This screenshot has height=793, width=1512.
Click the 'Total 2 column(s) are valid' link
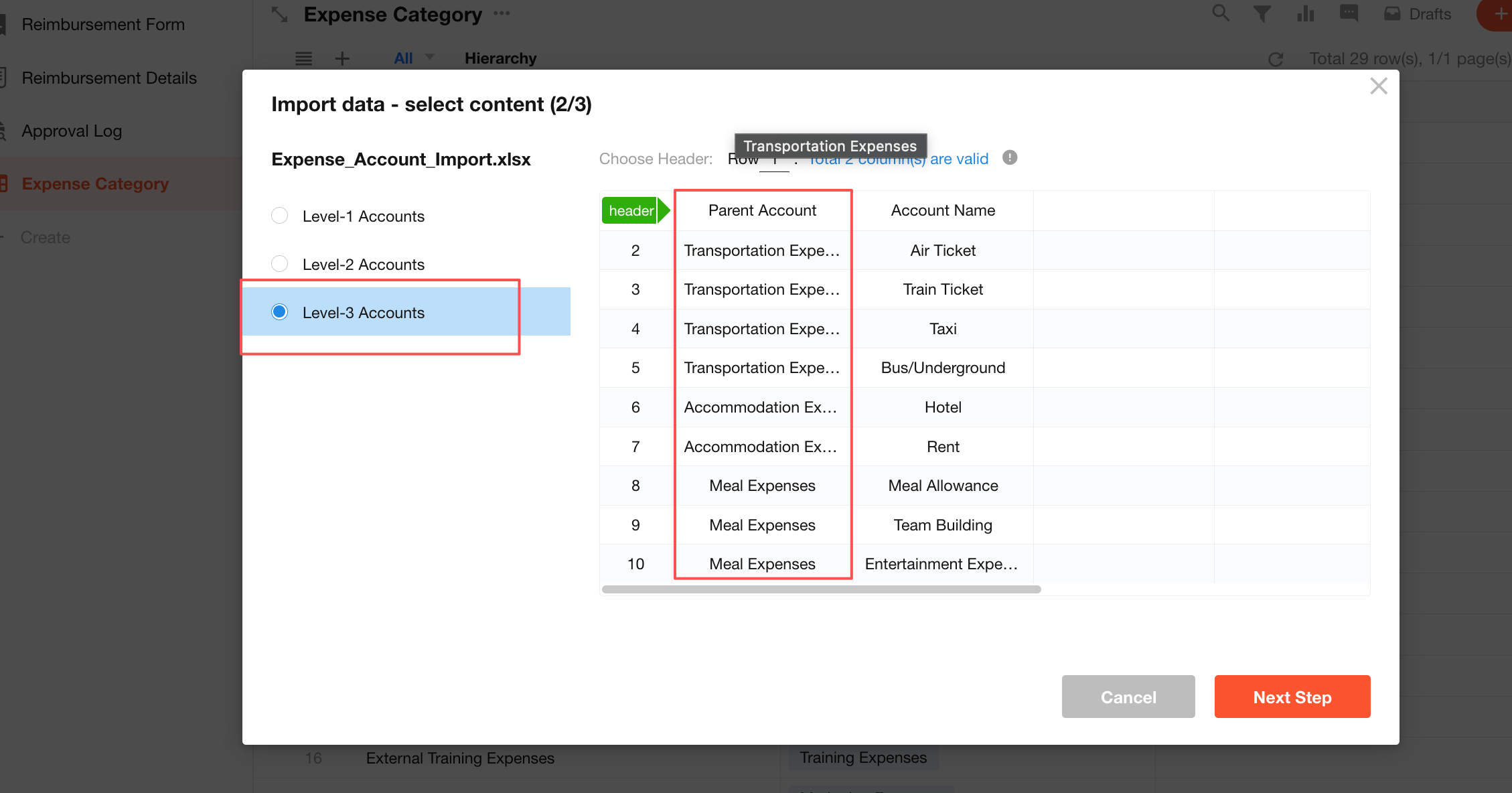click(898, 159)
